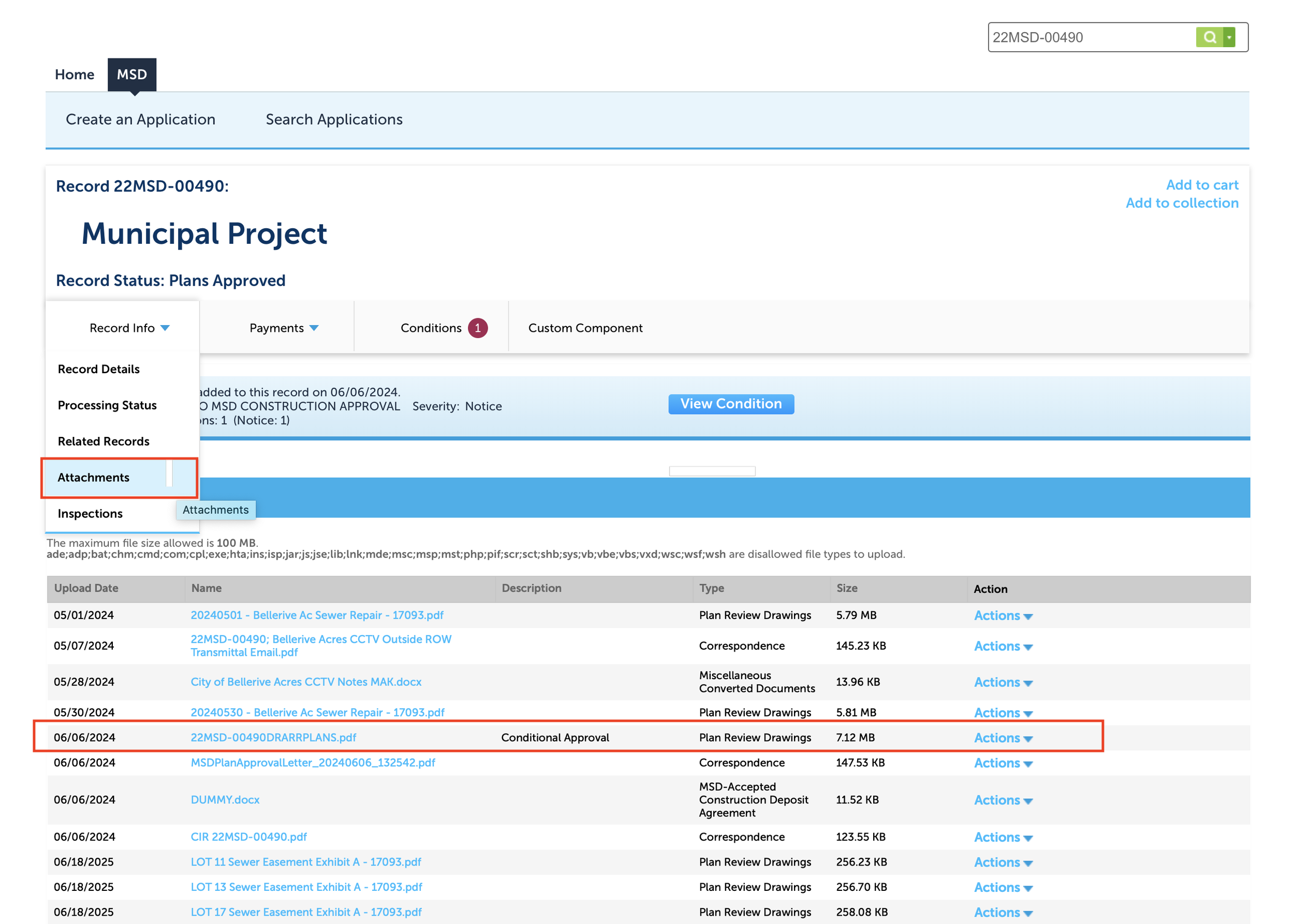Image resolution: width=1294 pixels, height=924 pixels.
Task: Click the Add to collection link
Action: 1181,203
